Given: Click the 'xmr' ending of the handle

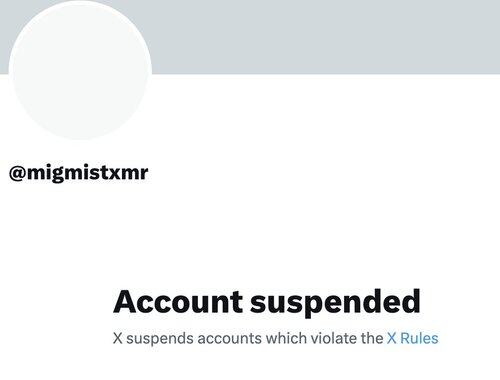Looking at the screenshot, I should tap(129, 173).
